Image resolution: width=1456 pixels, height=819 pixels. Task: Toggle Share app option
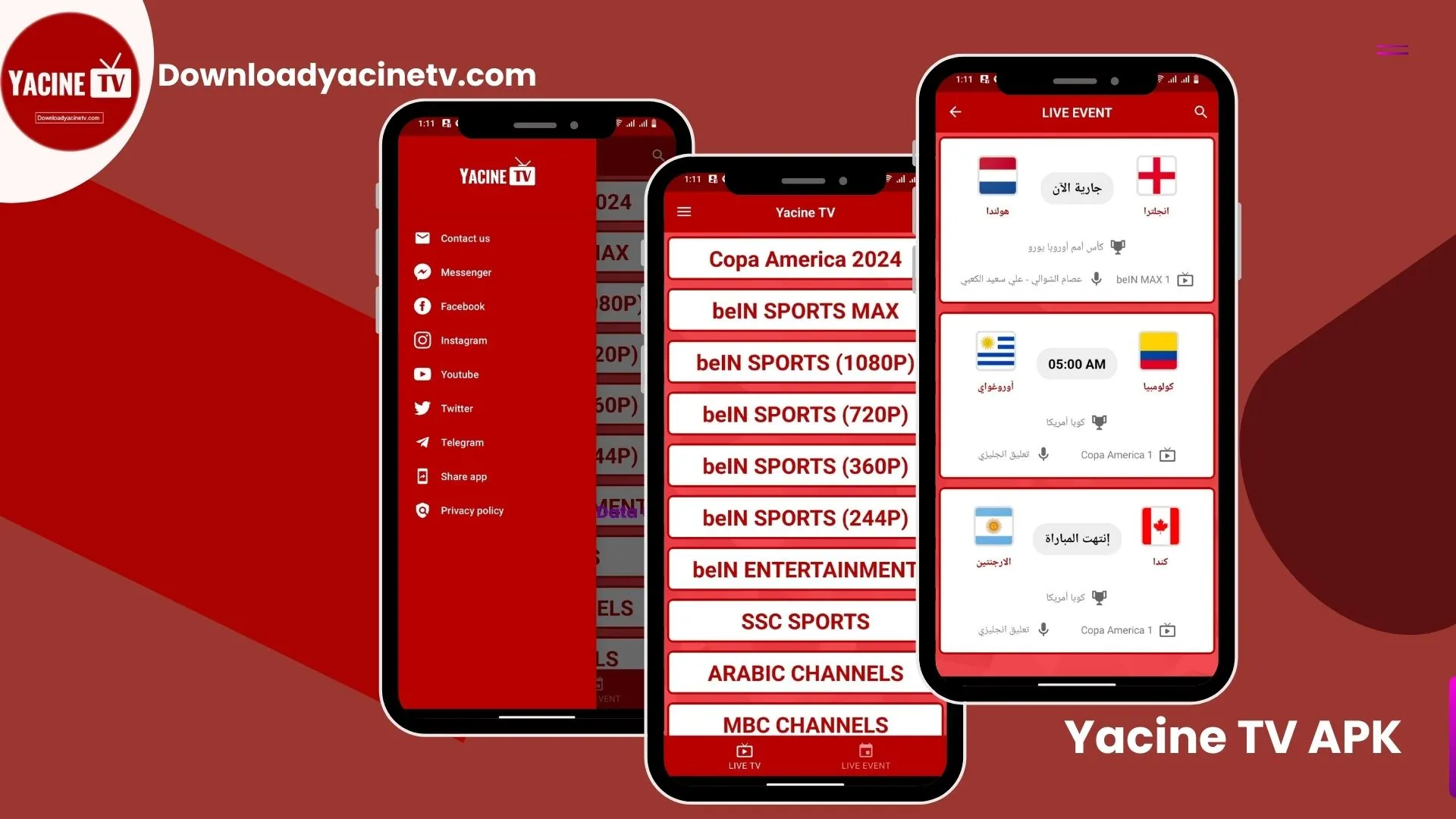(x=464, y=476)
